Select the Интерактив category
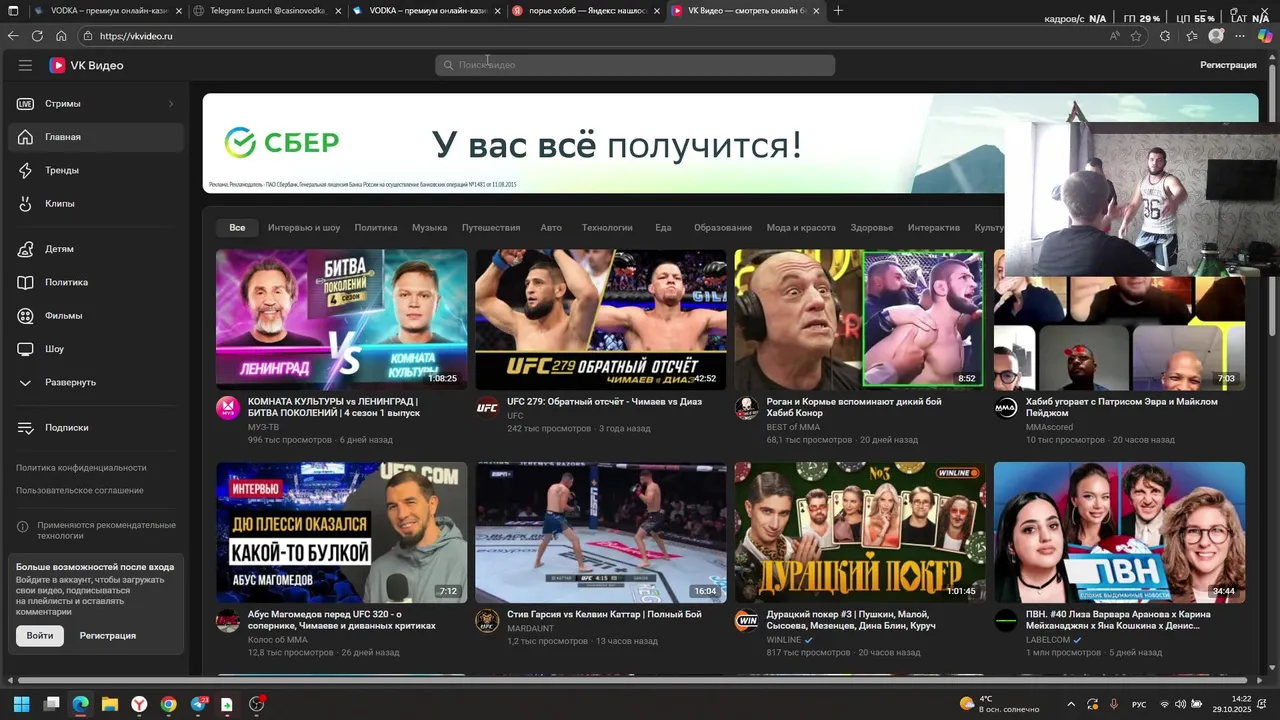The width and height of the screenshot is (1280, 720). click(x=934, y=228)
